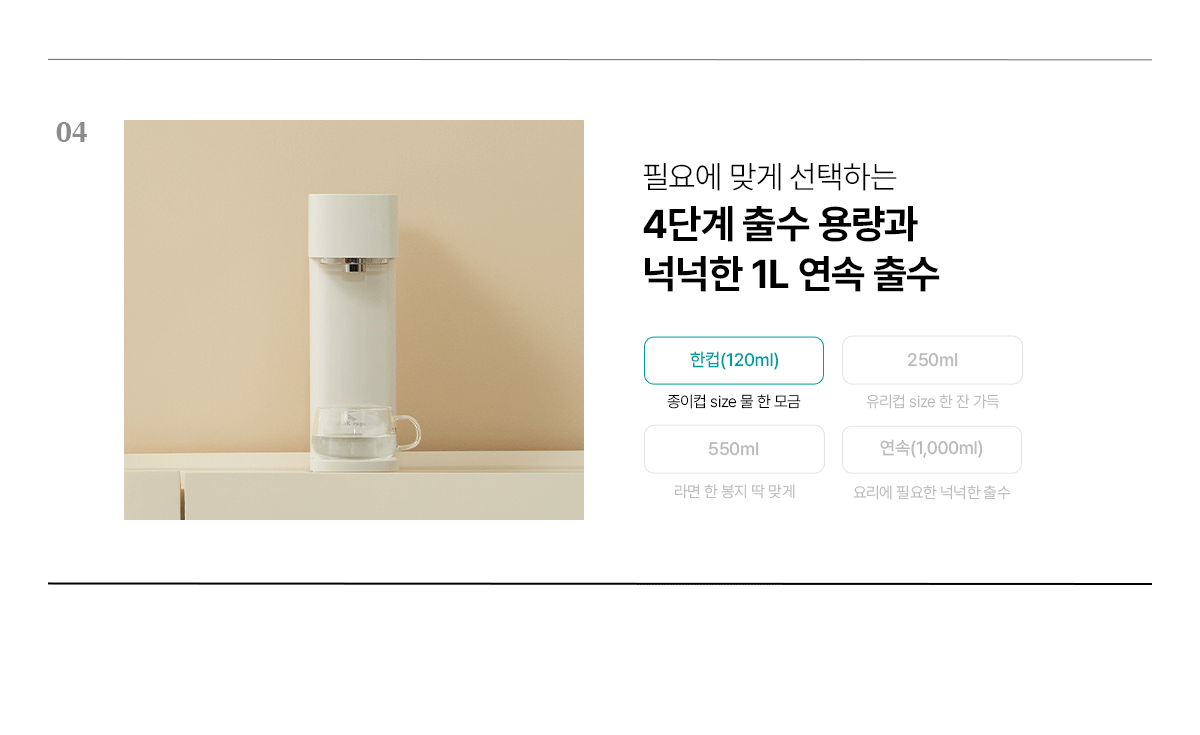Screen dimensions: 1200x735
Task: Click the caption 유리컵 size 한 잔 가득
Action: (x=932, y=402)
